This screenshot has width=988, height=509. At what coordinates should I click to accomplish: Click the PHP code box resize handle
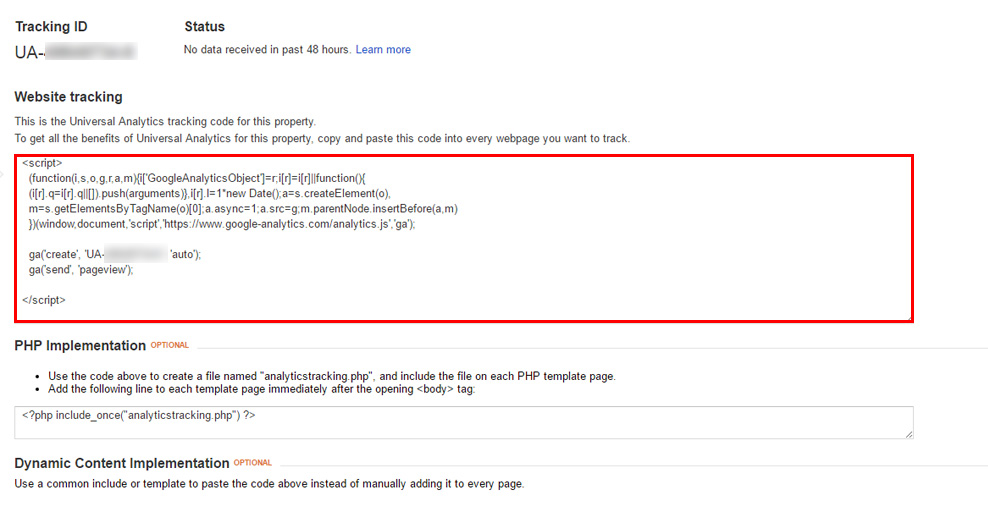(x=909, y=434)
